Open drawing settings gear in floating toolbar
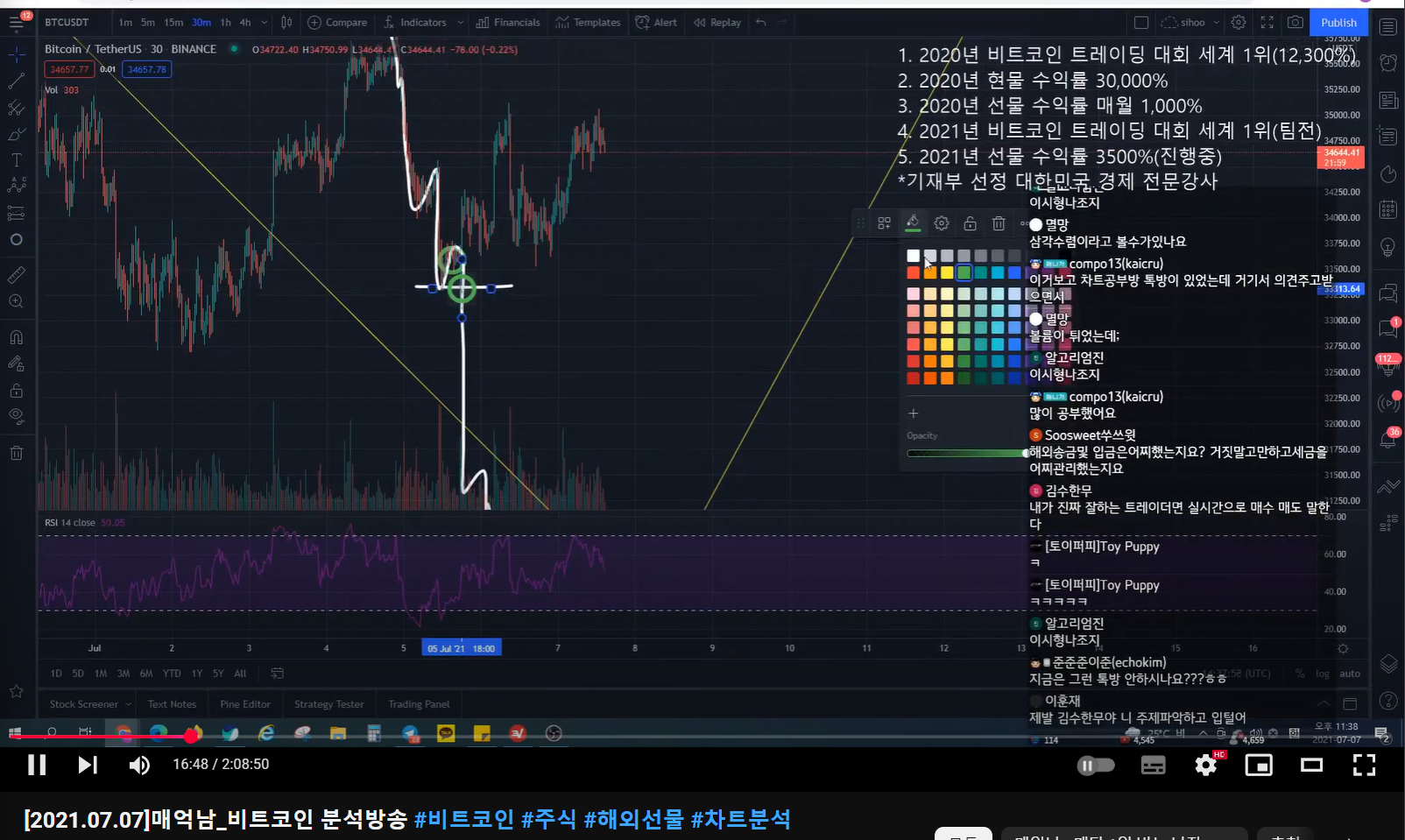 (942, 223)
